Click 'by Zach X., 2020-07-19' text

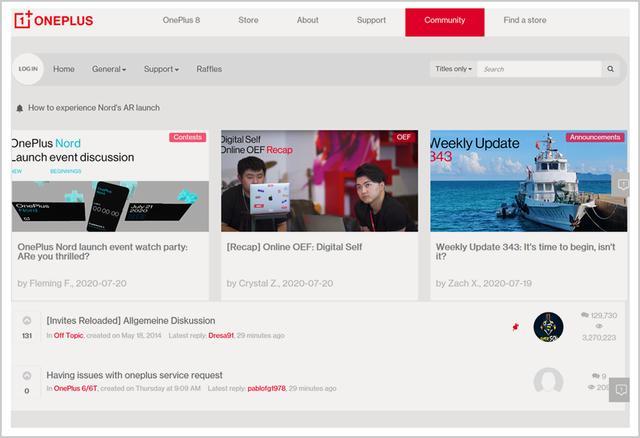point(484,283)
